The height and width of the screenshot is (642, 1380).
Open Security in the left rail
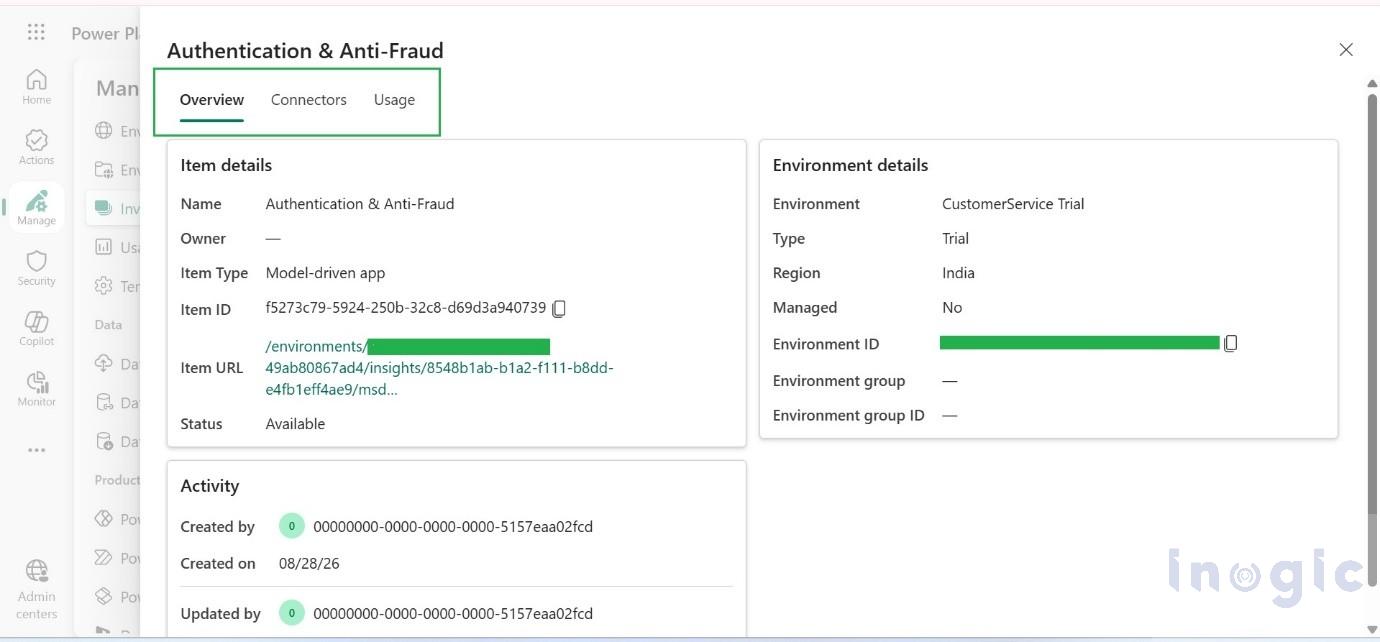[x=36, y=268]
